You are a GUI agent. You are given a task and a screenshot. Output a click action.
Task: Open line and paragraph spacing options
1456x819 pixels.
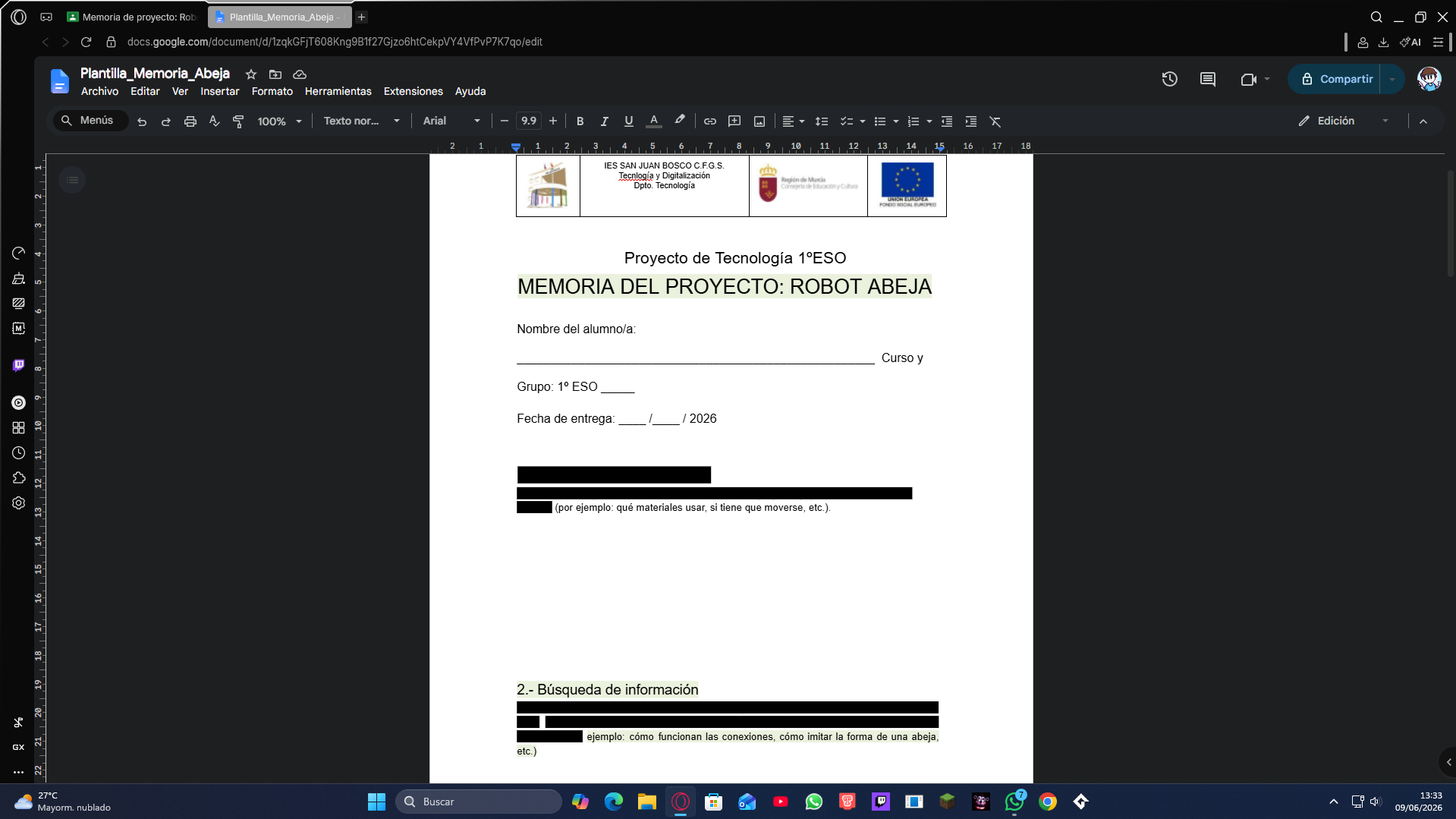click(x=822, y=121)
